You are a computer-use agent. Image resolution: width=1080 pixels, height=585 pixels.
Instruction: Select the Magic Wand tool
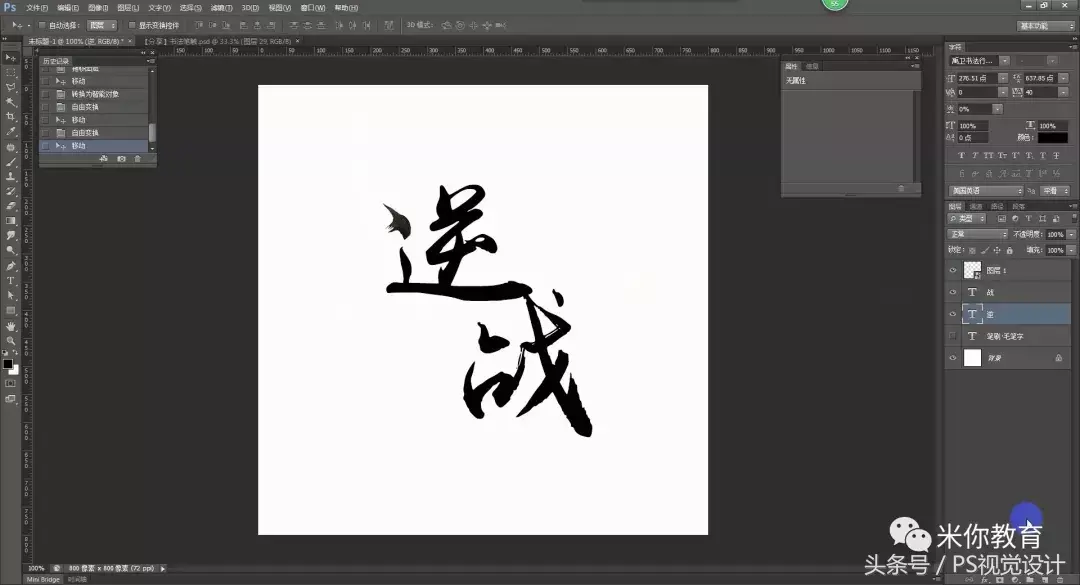(10, 102)
